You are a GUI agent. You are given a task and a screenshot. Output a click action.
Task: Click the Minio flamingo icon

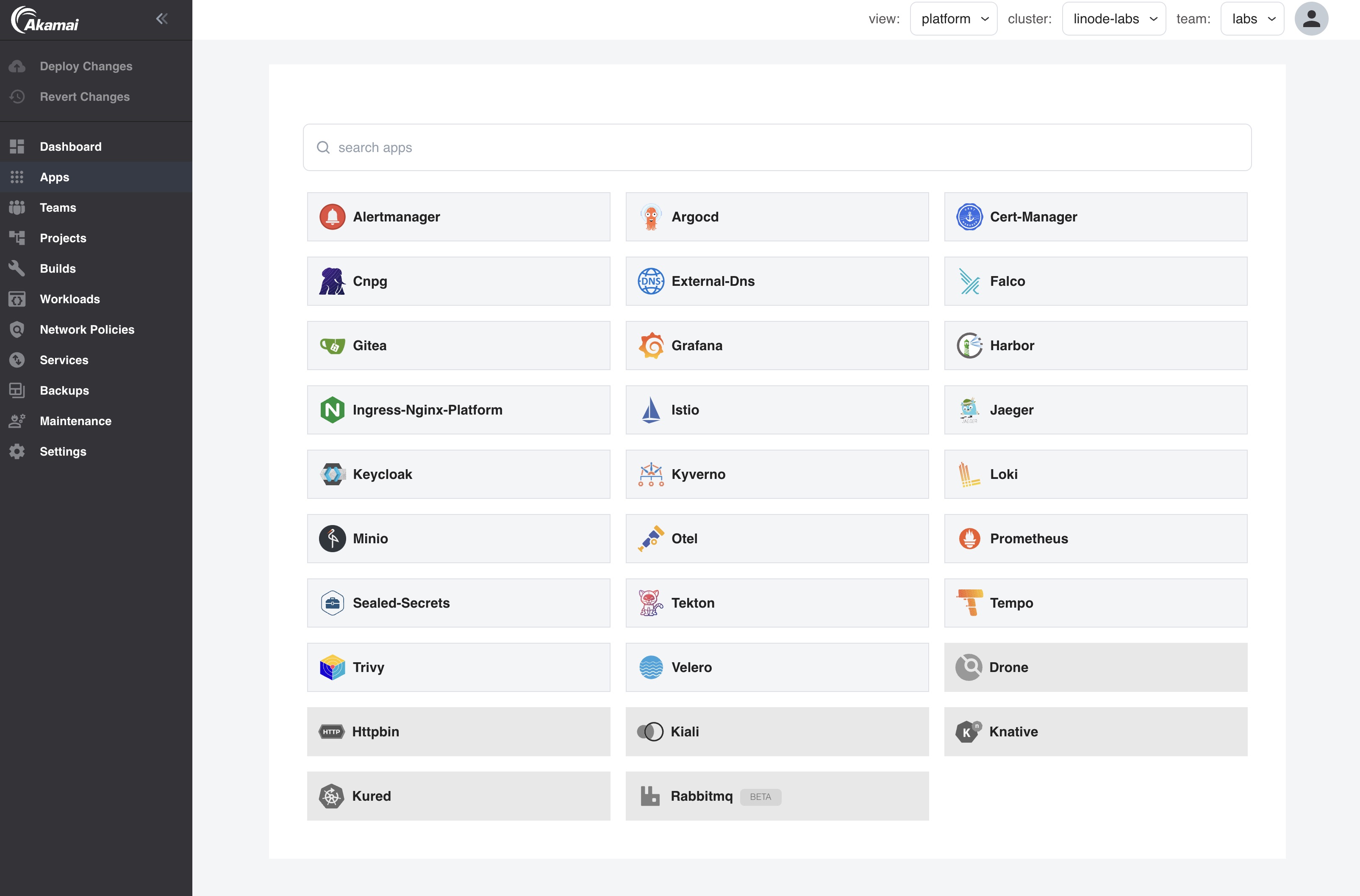pyautogui.click(x=332, y=538)
